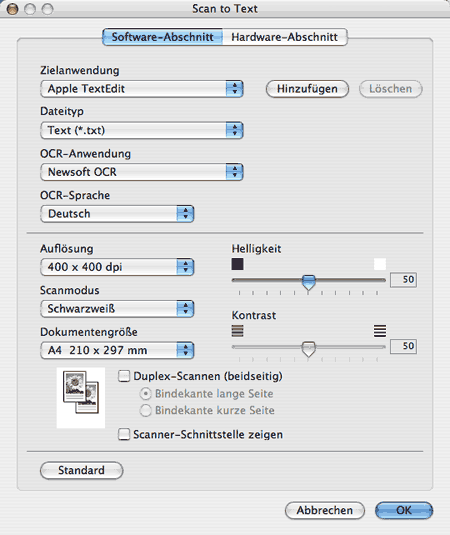
Task: Click the black brightness icon under Helligkeit
Action: pyautogui.click(x=237, y=264)
